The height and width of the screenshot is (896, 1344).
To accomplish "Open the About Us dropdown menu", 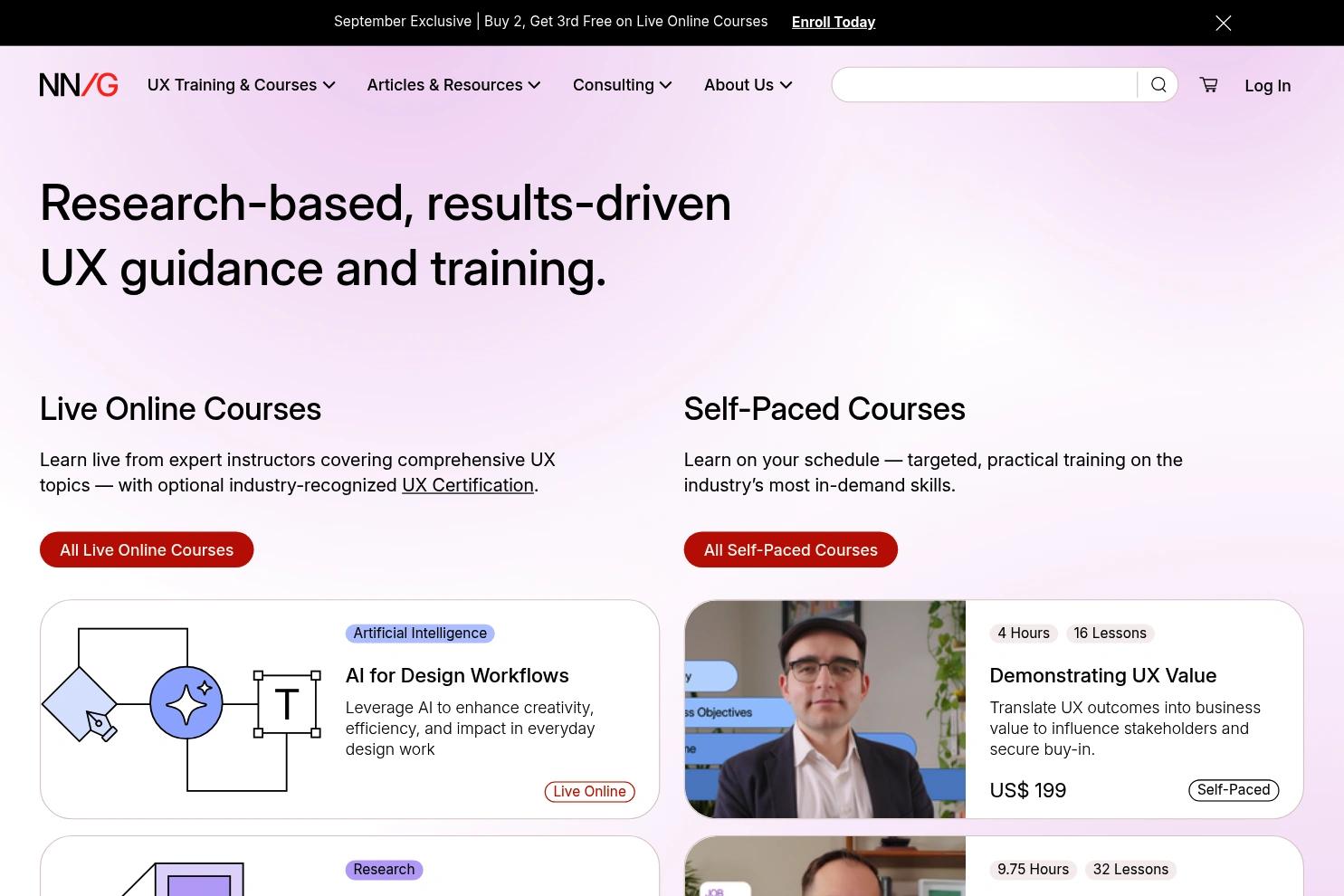I will tap(748, 85).
